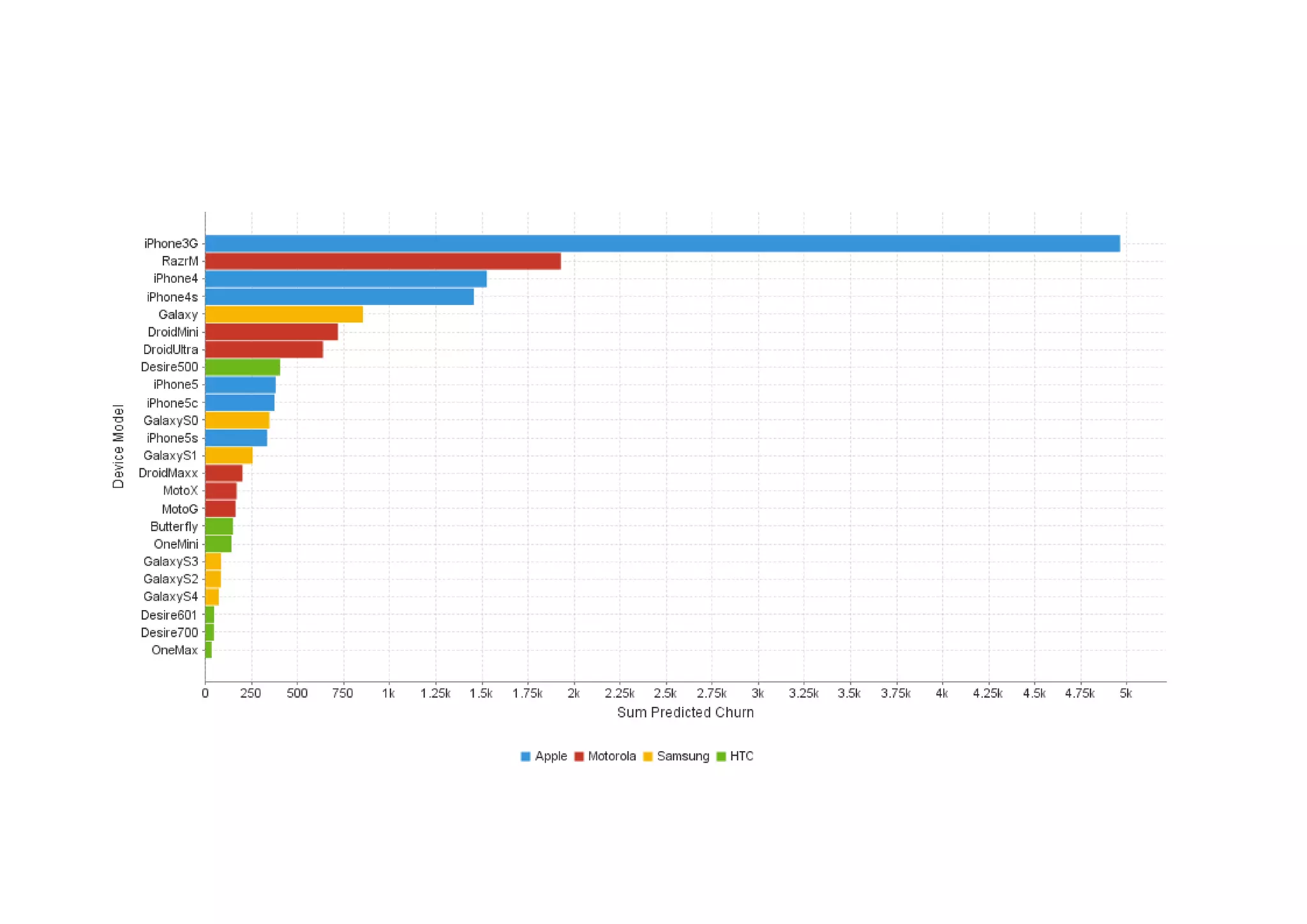Image resolution: width=1307 pixels, height=924 pixels.
Task: Click the HTC legend color swatch
Action: click(x=721, y=756)
